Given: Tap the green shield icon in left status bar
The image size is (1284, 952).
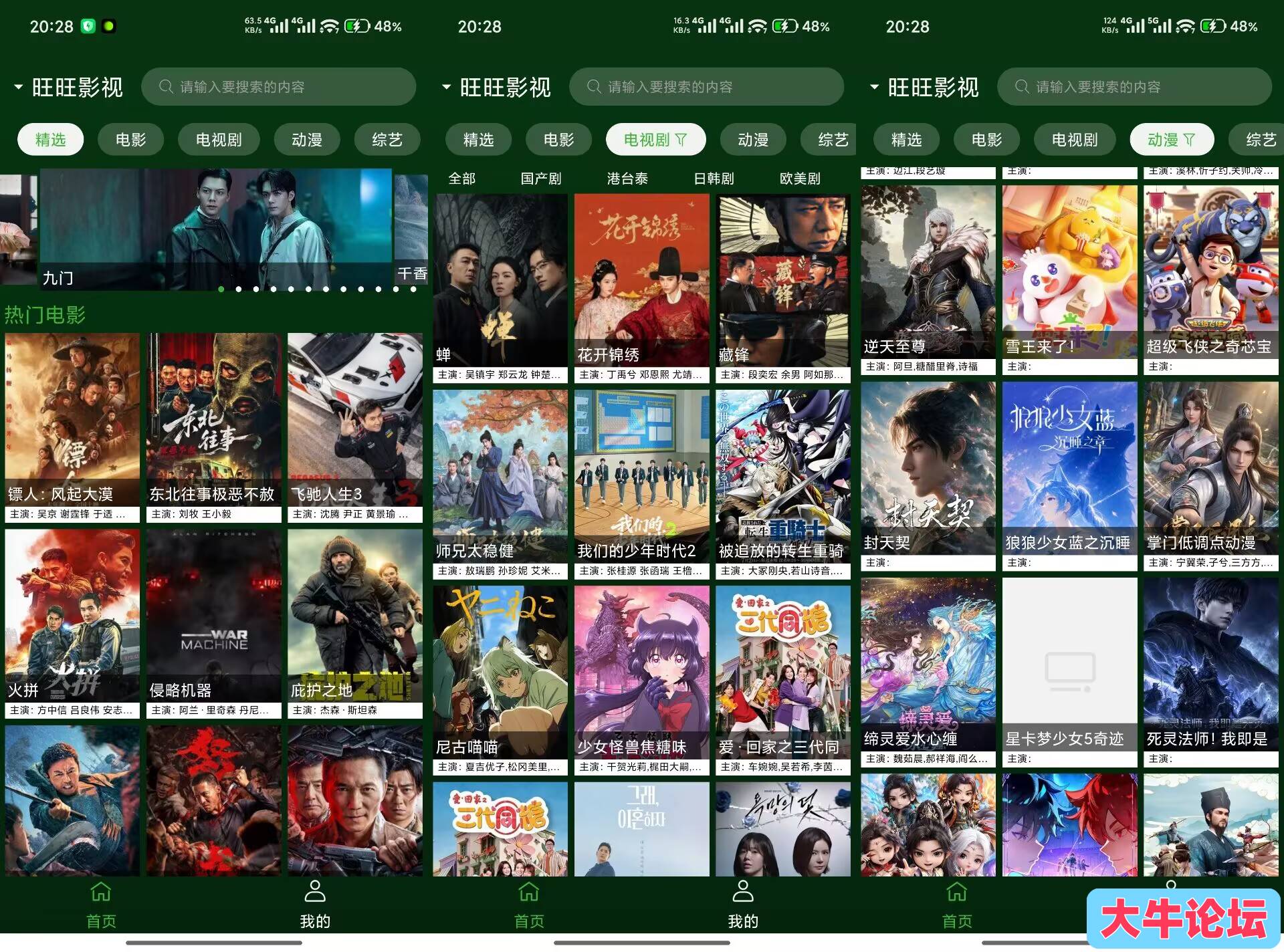Looking at the screenshot, I should [x=88, y=26].
